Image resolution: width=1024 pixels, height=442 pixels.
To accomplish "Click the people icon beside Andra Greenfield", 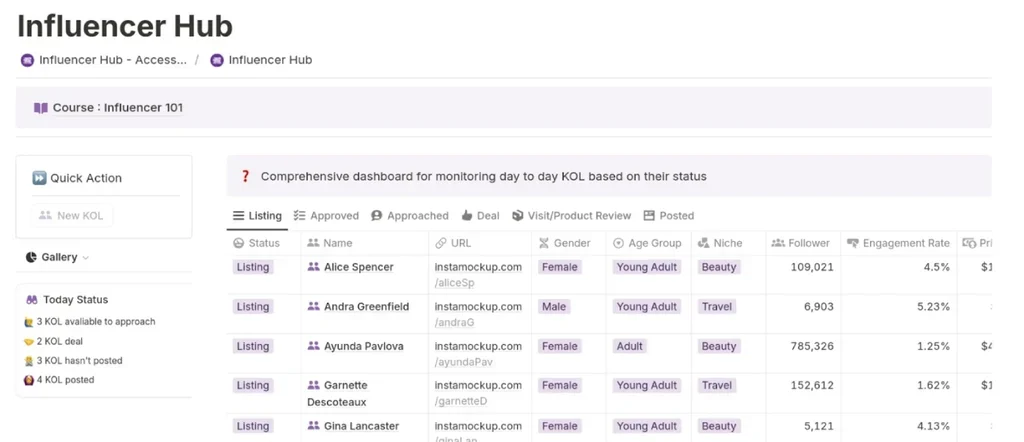I will (313, 306).
